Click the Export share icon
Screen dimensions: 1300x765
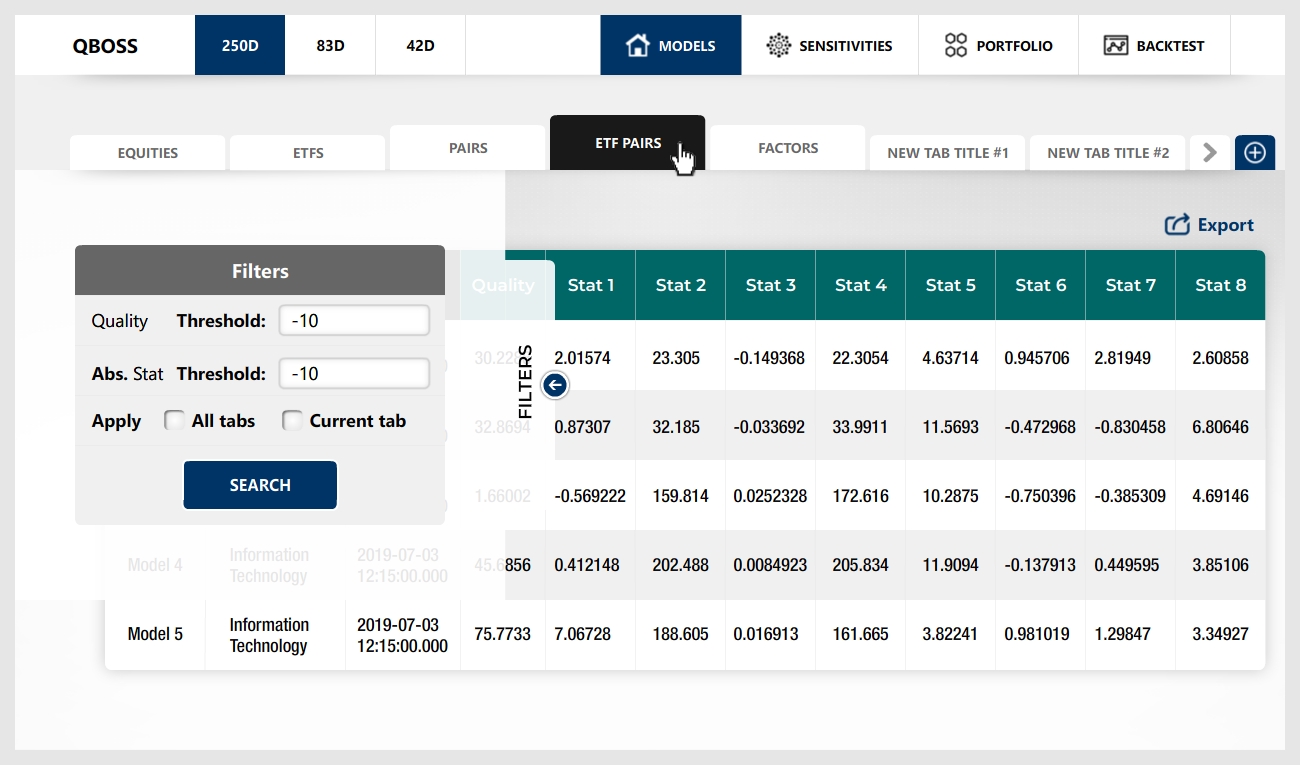pyautogui.click(x=1177, y=225)
